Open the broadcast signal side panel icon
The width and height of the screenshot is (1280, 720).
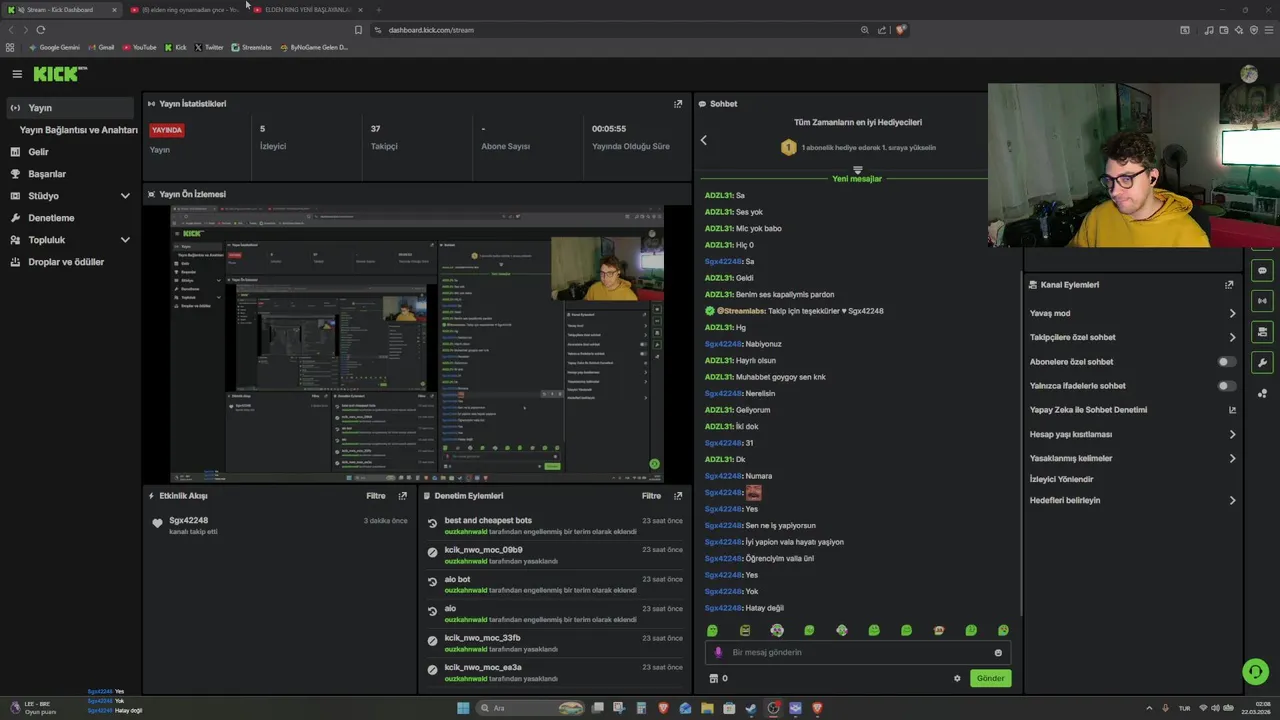coord(1262,301)
